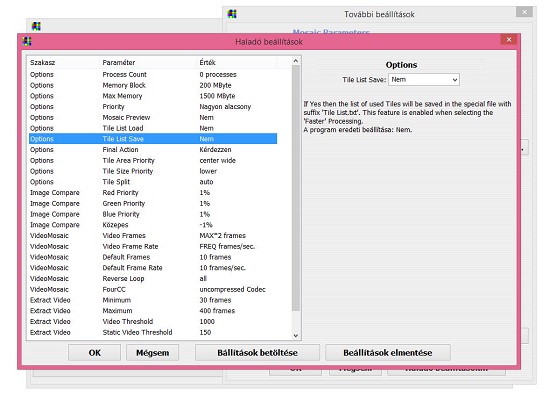The width and height of the screenshot is (550, 397).
Task: Click the app icon in Haladó beállítások title bar
Action: click(27, 41)
